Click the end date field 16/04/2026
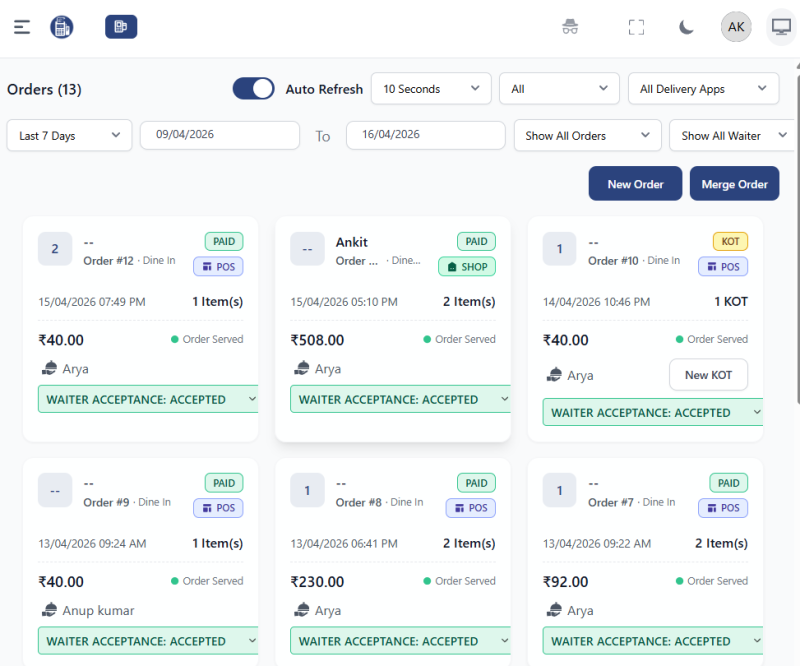This screenshot has width=800, height=666. click(426, 135)
